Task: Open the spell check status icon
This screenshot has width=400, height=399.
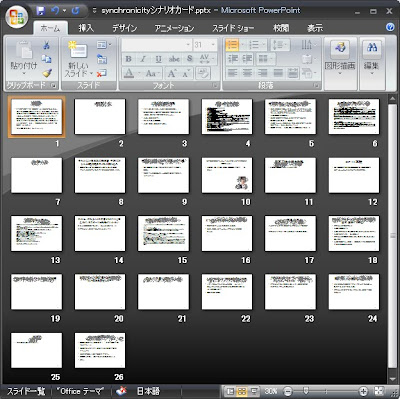Action: [123, 391]
